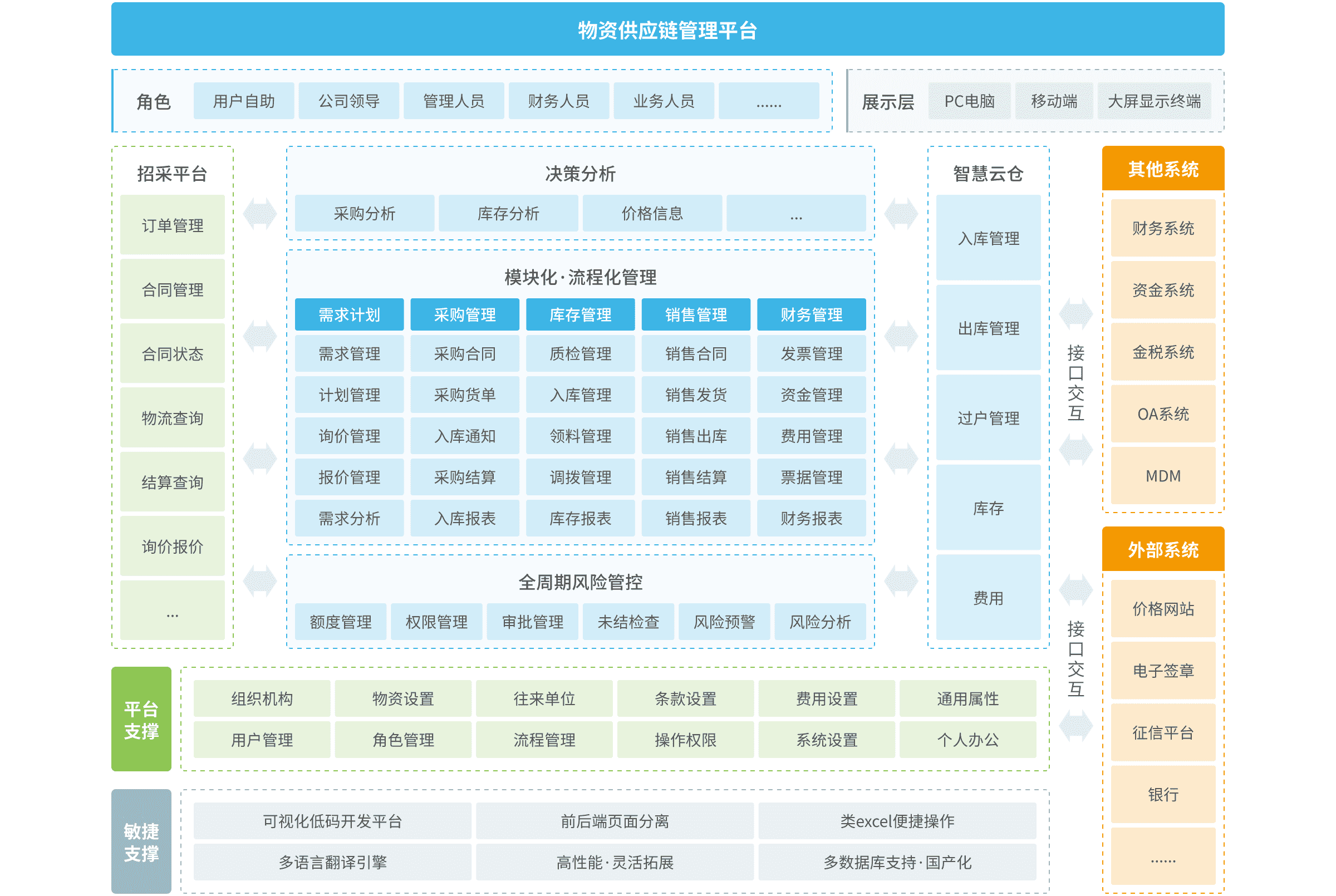
Task: Click the double arrow above upper 接口交互
Action: (1075, 314)
